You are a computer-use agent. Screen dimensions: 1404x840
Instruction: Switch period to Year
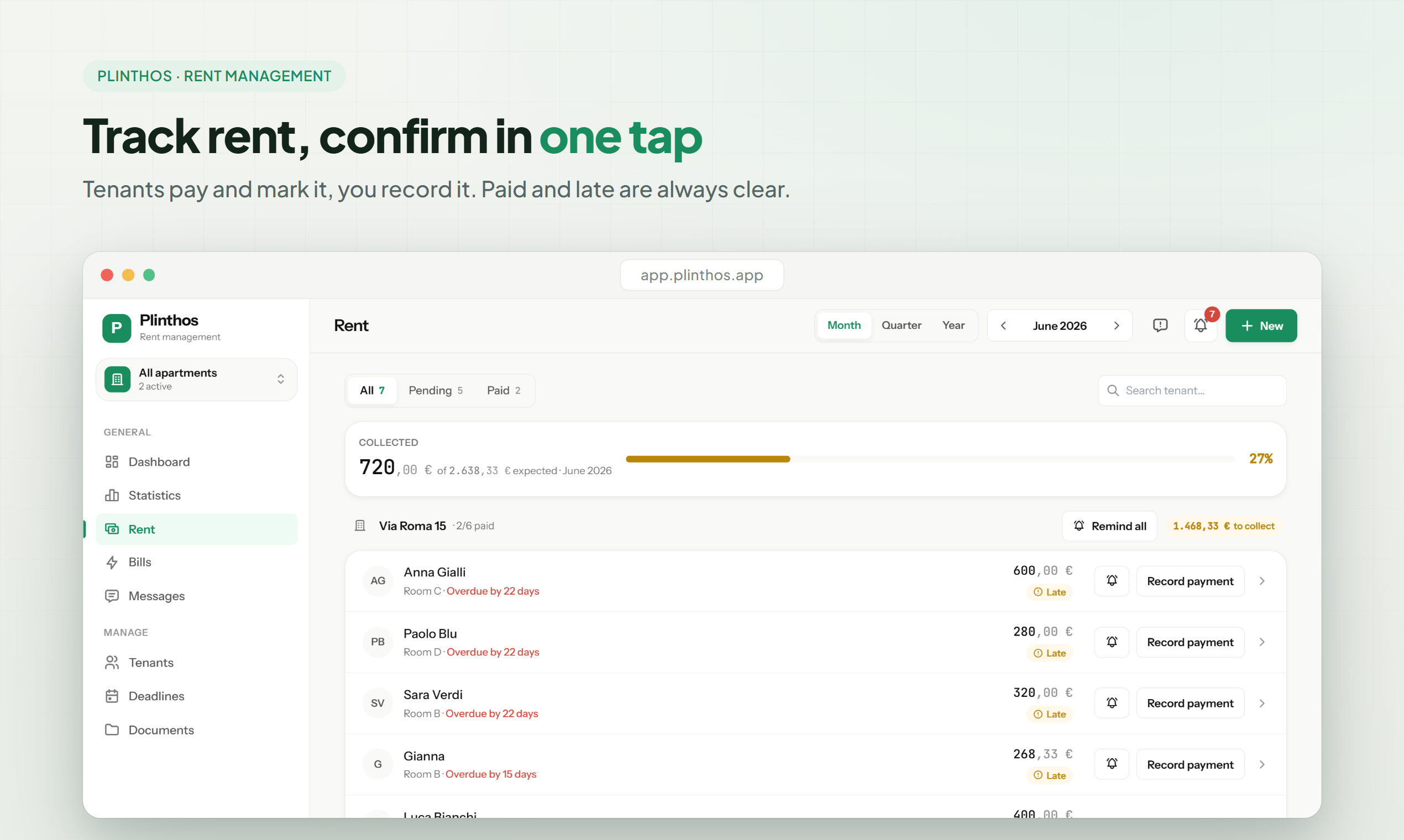coord(954,326)
